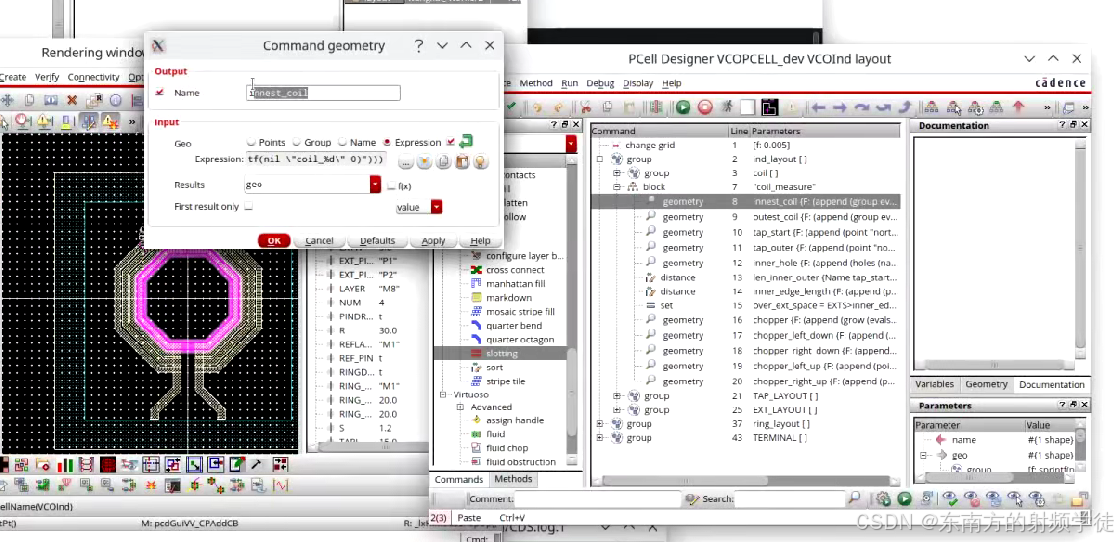This screenshot has width=1118, height=542.
Task: Click the black layout view icon in PCell toolbar
Action: coord(769,108)
